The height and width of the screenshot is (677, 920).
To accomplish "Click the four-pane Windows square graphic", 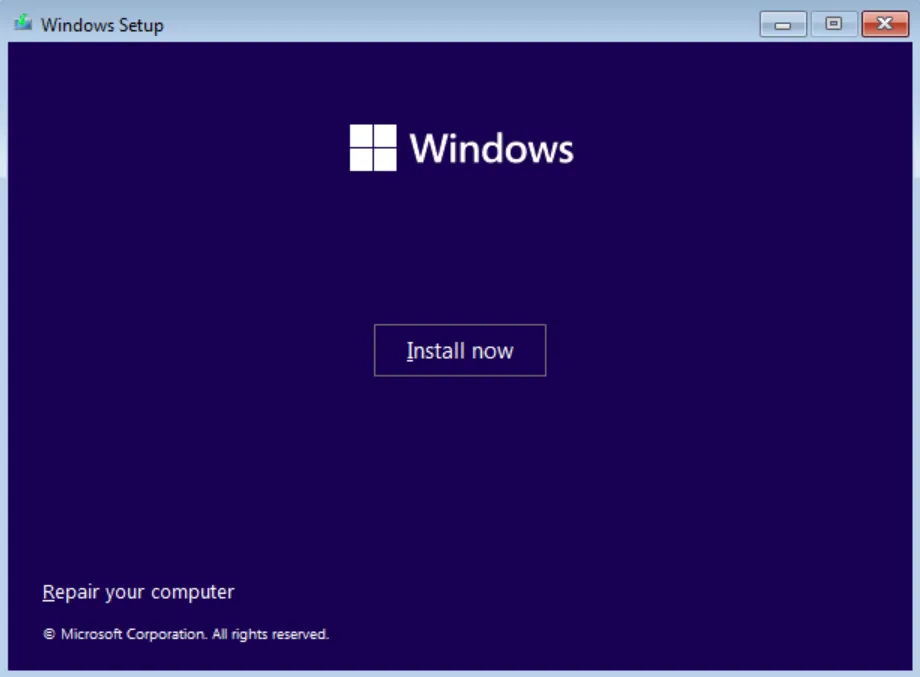I will tap(375, 147).
